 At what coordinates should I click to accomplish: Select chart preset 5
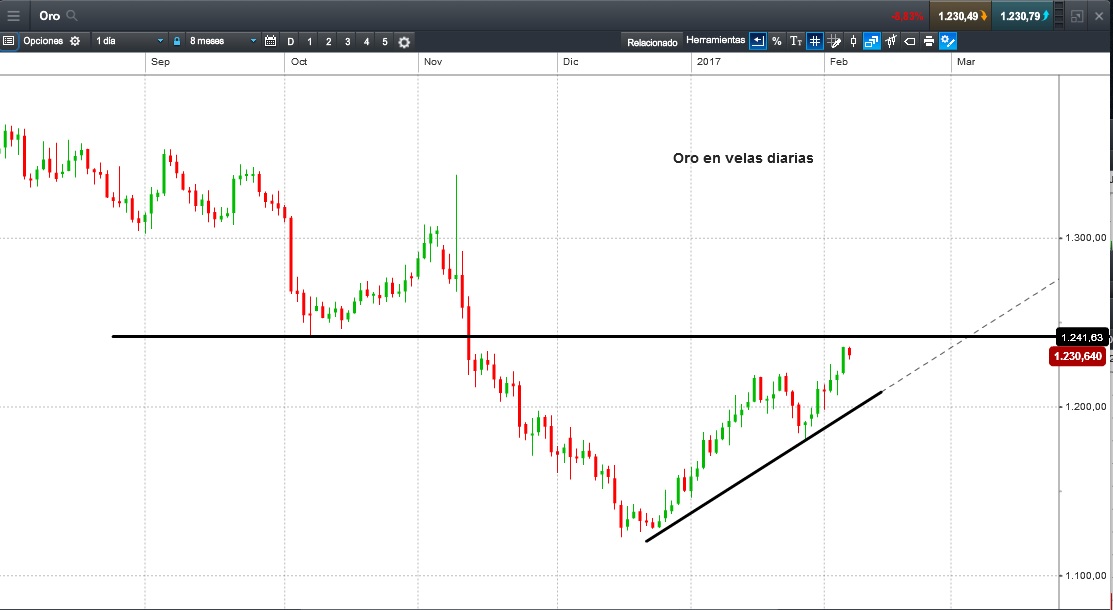[385, 42]
